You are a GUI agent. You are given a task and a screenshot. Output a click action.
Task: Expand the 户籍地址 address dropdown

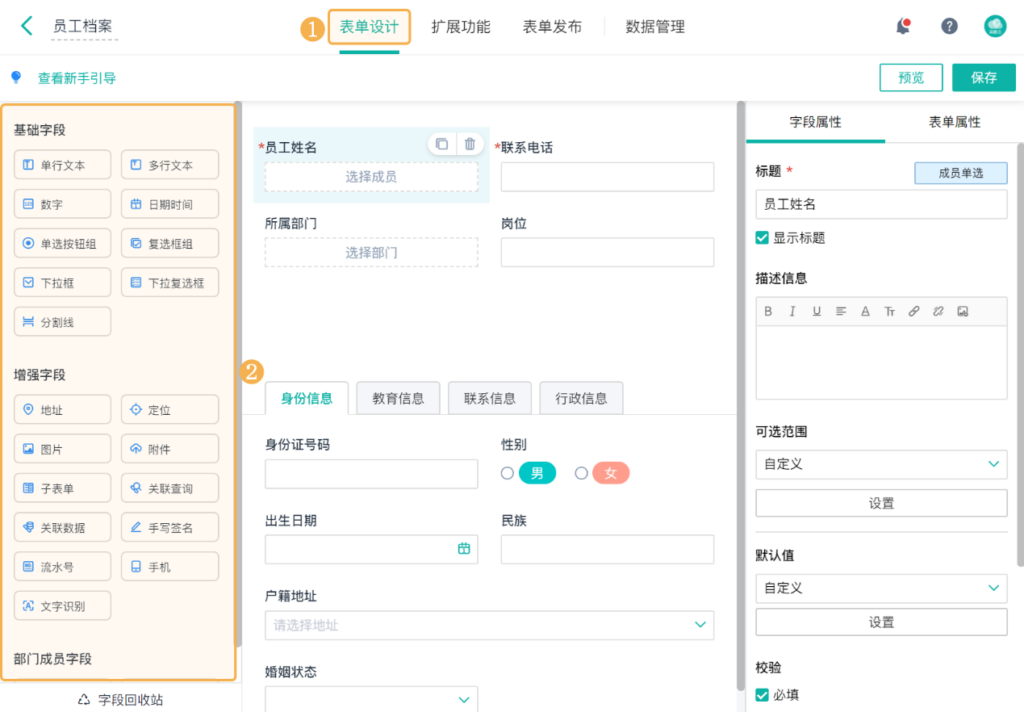(700, 625)
